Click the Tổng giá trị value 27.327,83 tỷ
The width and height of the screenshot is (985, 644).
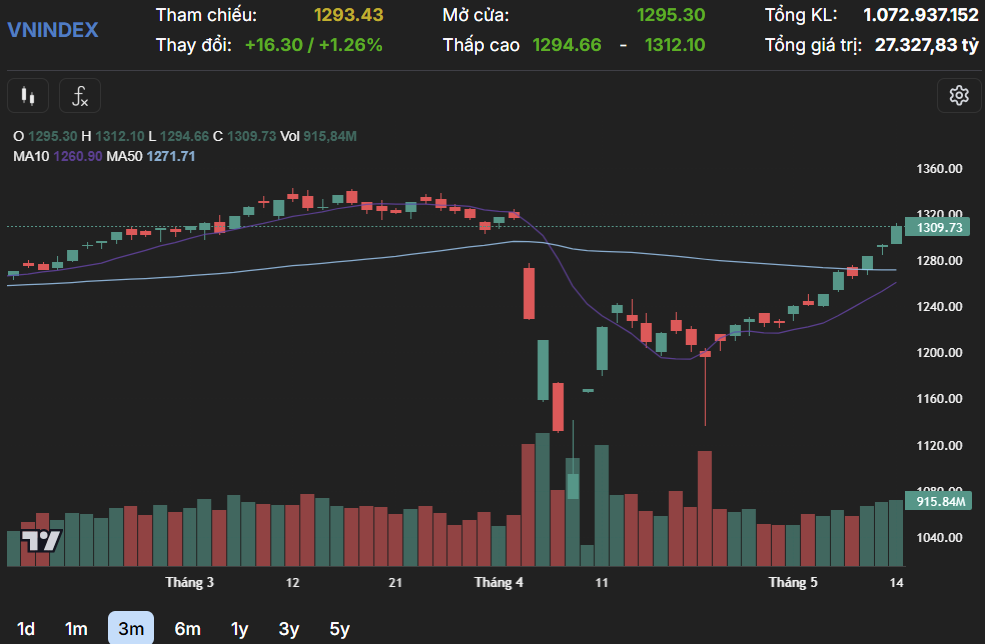927,45
